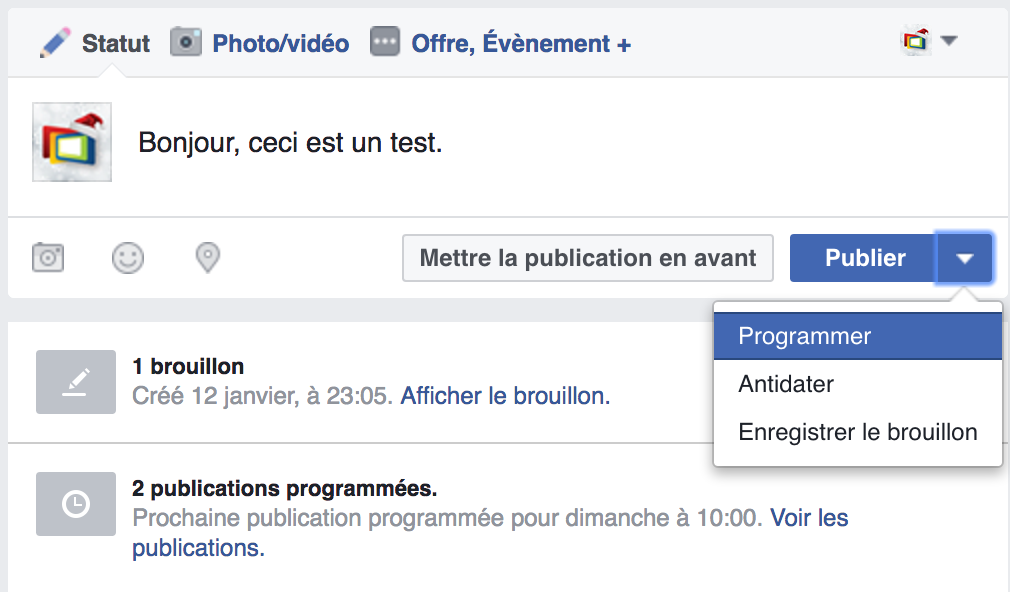Click the clock icon for scheduled publications
The width and height of the screenshot is (1010, 592).
point(76,504)
